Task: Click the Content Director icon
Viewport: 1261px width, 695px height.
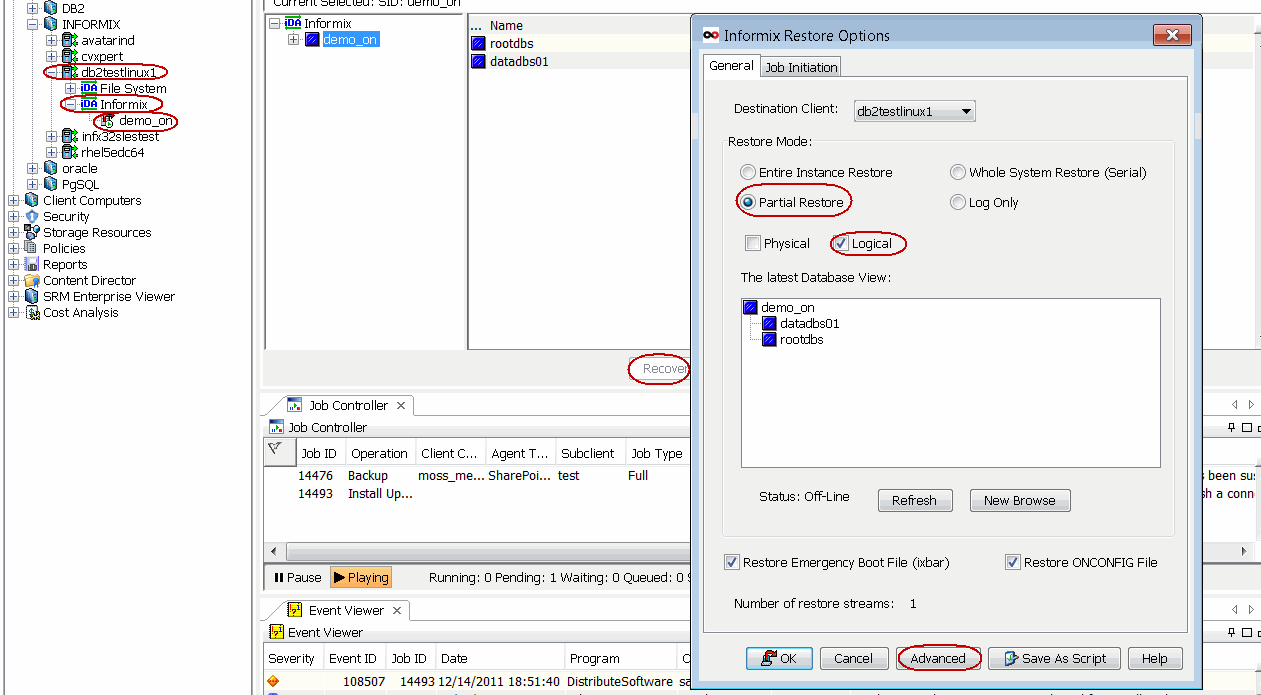Action: click(x=32, y=280)
